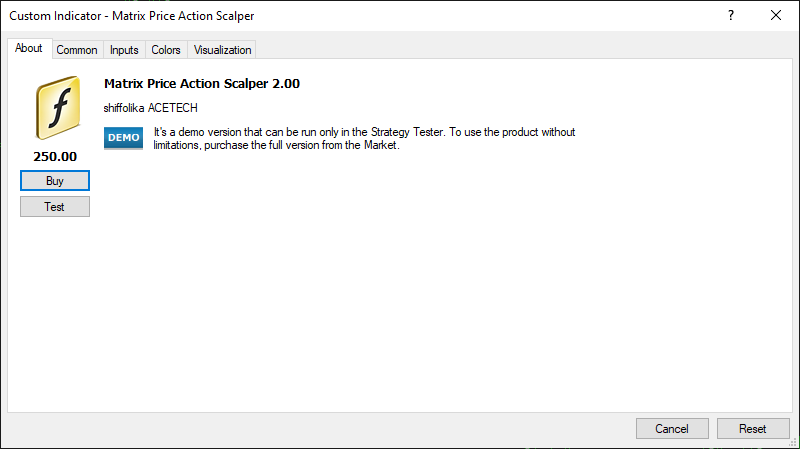Show the Visualization tab

click(x=223, y=50)
